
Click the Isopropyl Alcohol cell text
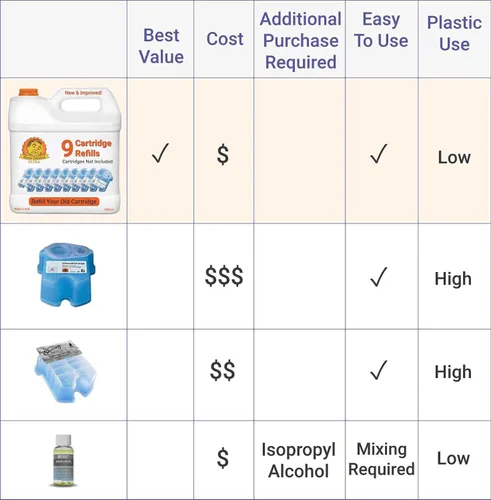pyautogui.click(x=299, y=460)
